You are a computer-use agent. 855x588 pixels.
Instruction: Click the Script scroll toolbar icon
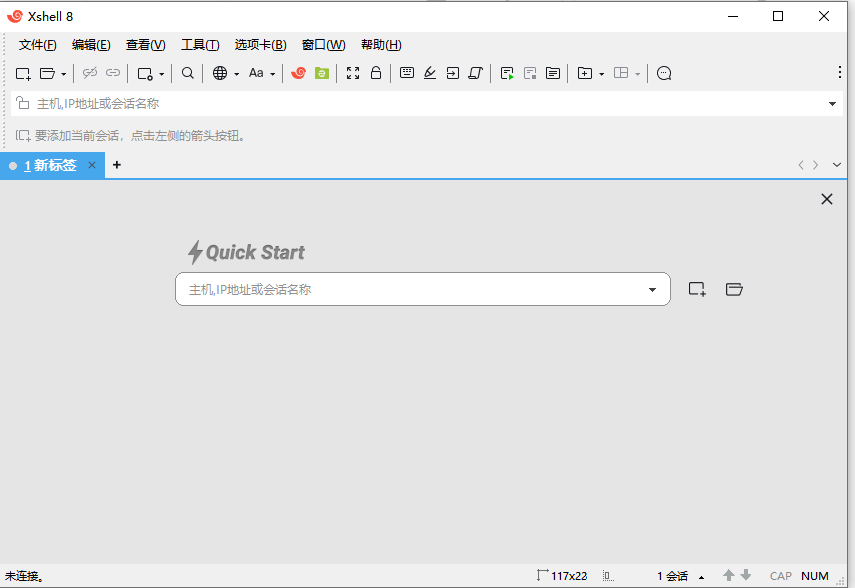475,73
